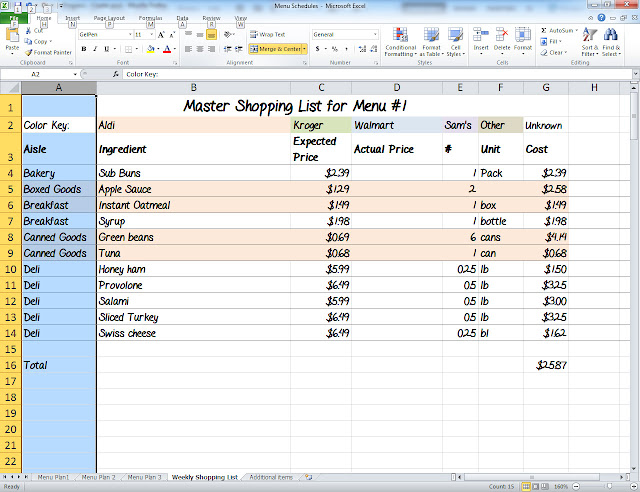Toggle align text left
Viewport: 640px width, 492px height.
tap(188, 49)
